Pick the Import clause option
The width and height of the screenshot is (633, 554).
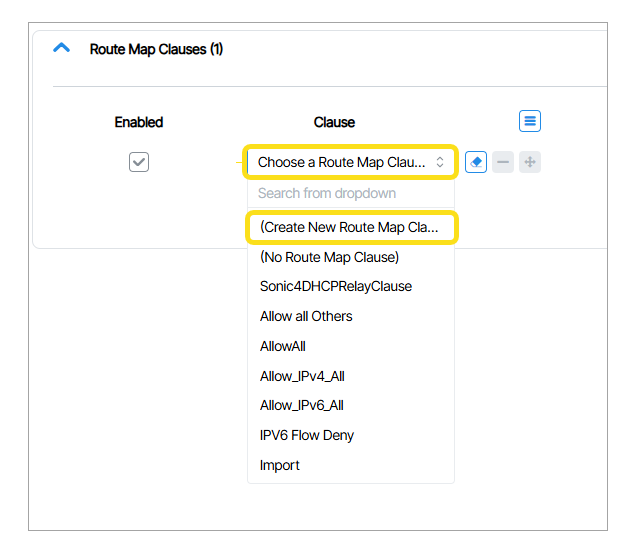tap(280, 465)
